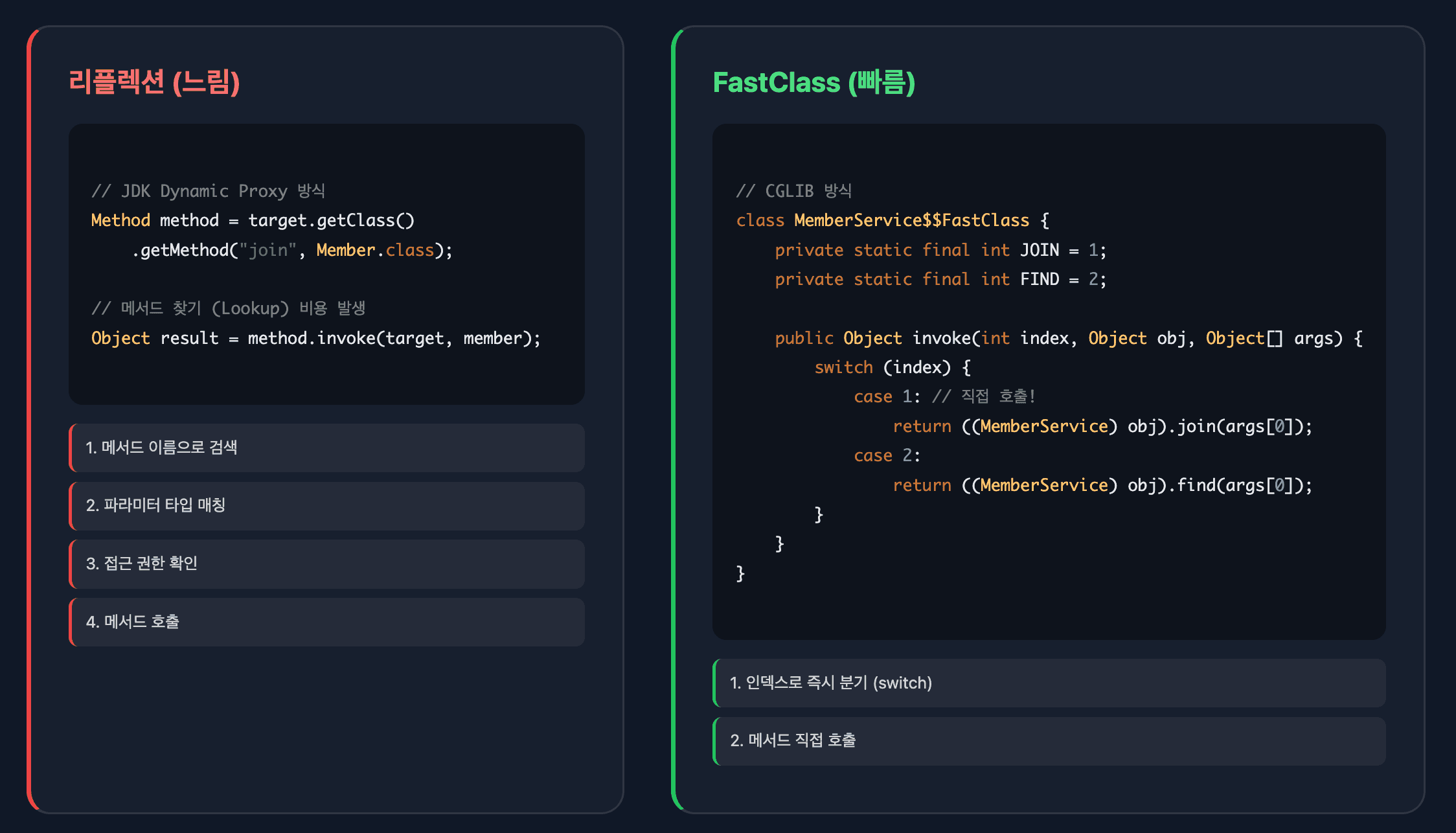Image resolution: width=1456 pixels, height=833 pixels.
Task: Click the switch (index) statement
Action: 892,367
